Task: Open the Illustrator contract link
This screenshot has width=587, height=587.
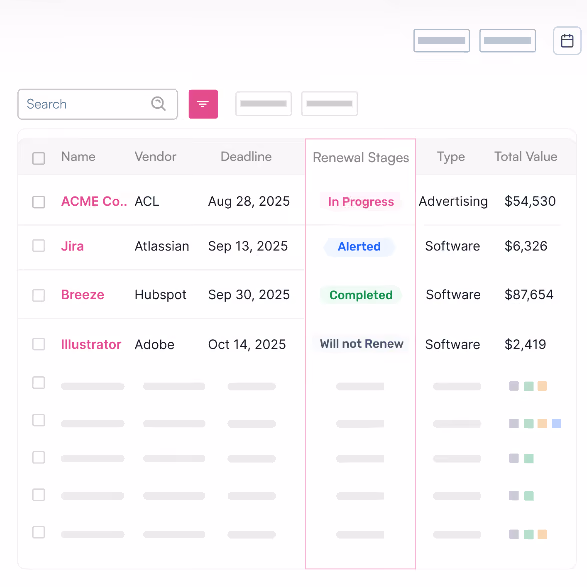Action: [x=91, y=344]
